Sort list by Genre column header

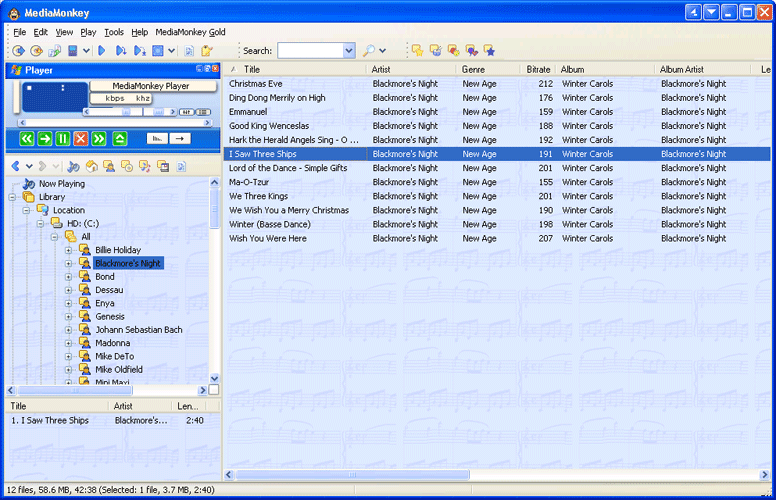[487, 69]
